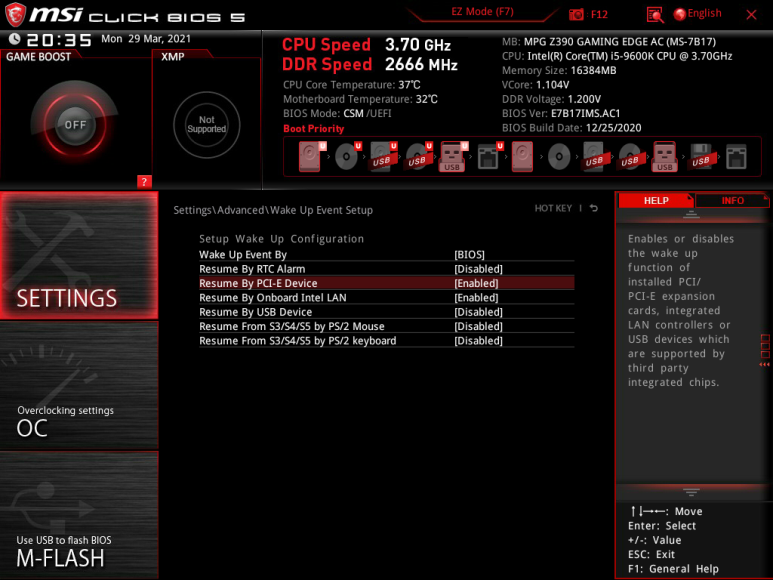Click the date Mon 29 Mar, 2021
773x580 pixels.
[x=146, y=39]
